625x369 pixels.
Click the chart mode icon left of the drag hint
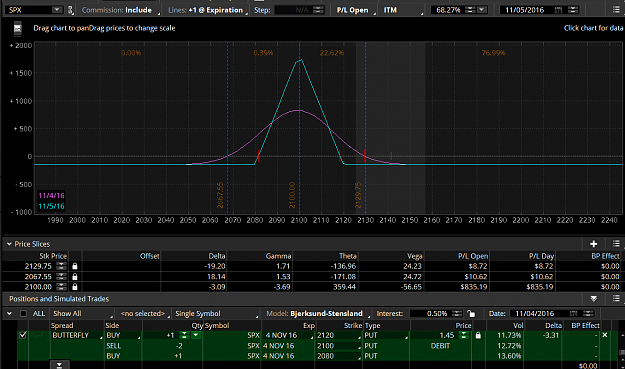pyautogui.click(x=18, y=28)
